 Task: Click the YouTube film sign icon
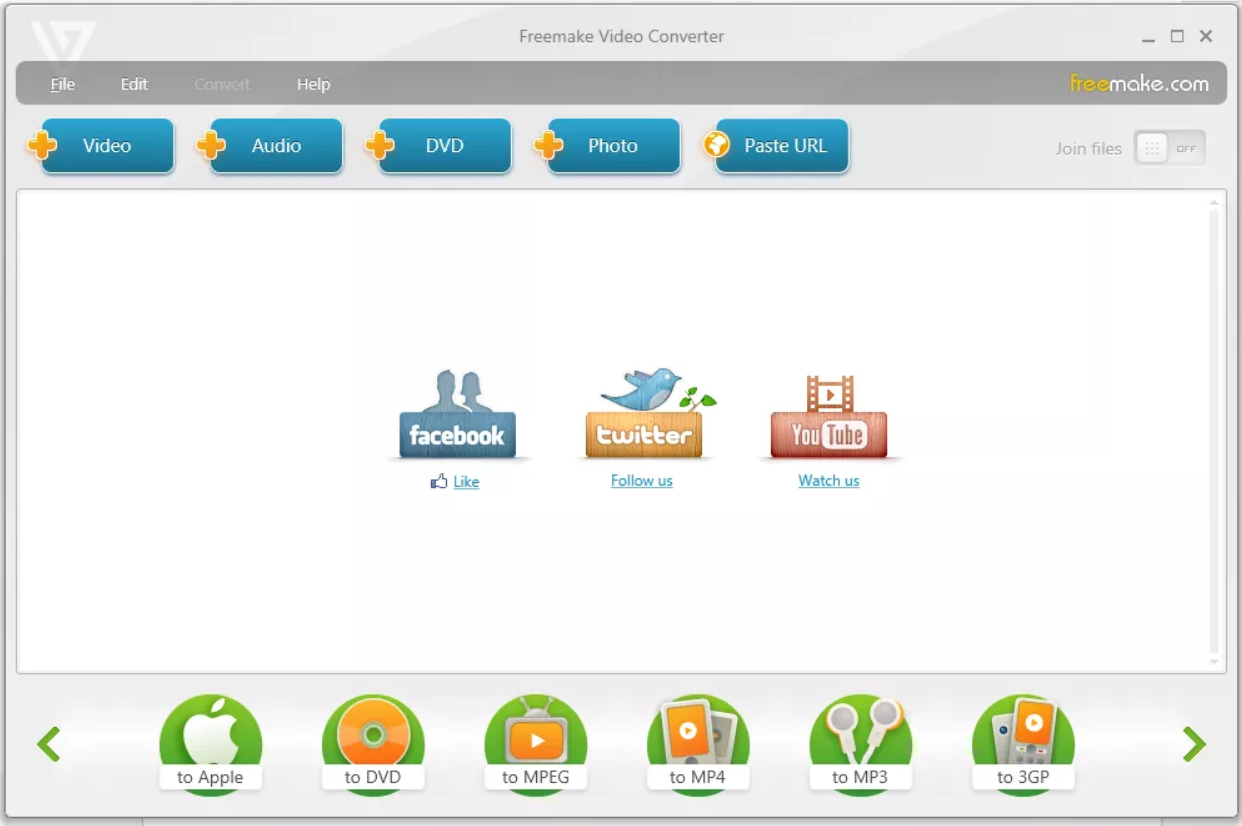point(828,417)
